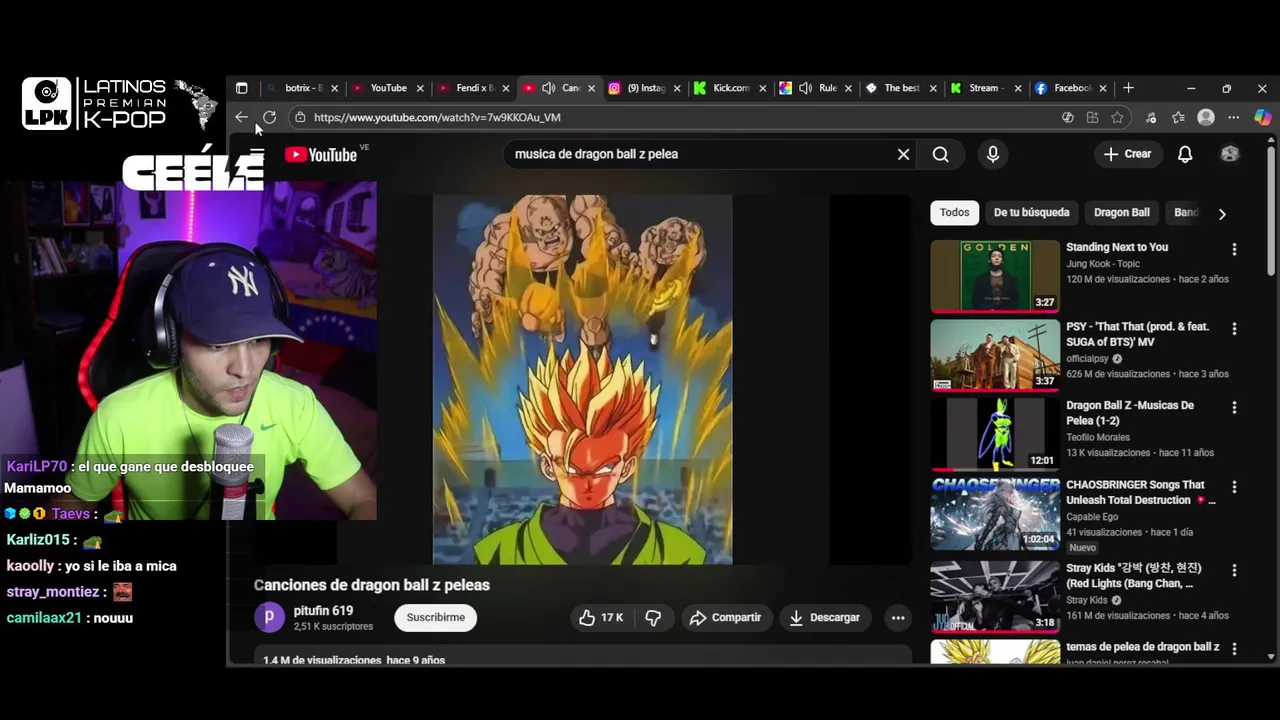The width and height of the screenshot is (1280, 720).
Task: Open options for Stray Kids Red Lights
Action: [x=1234, y=570]
